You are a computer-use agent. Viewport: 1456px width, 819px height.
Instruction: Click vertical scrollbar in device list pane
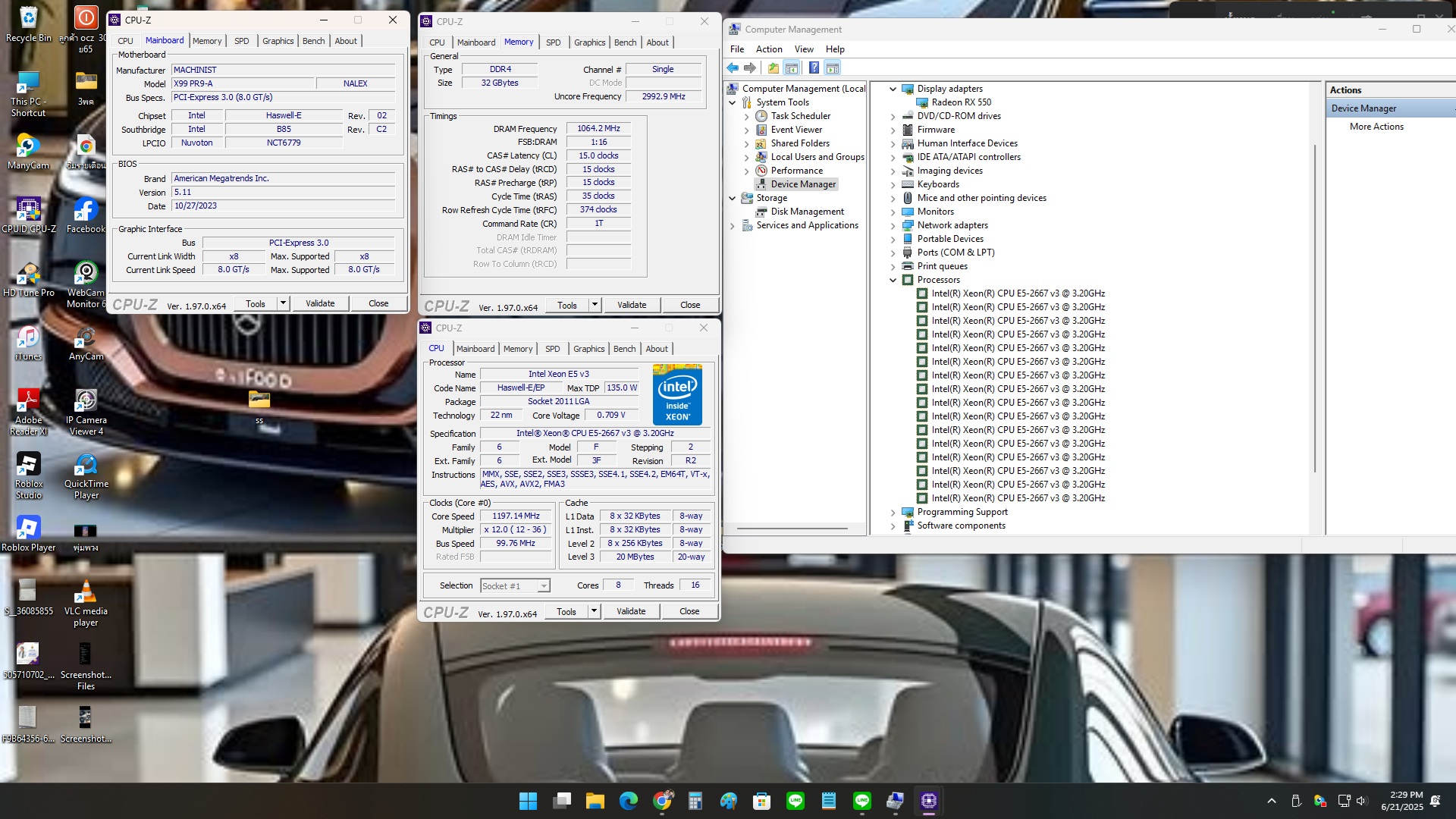[x=1316, y=307]
